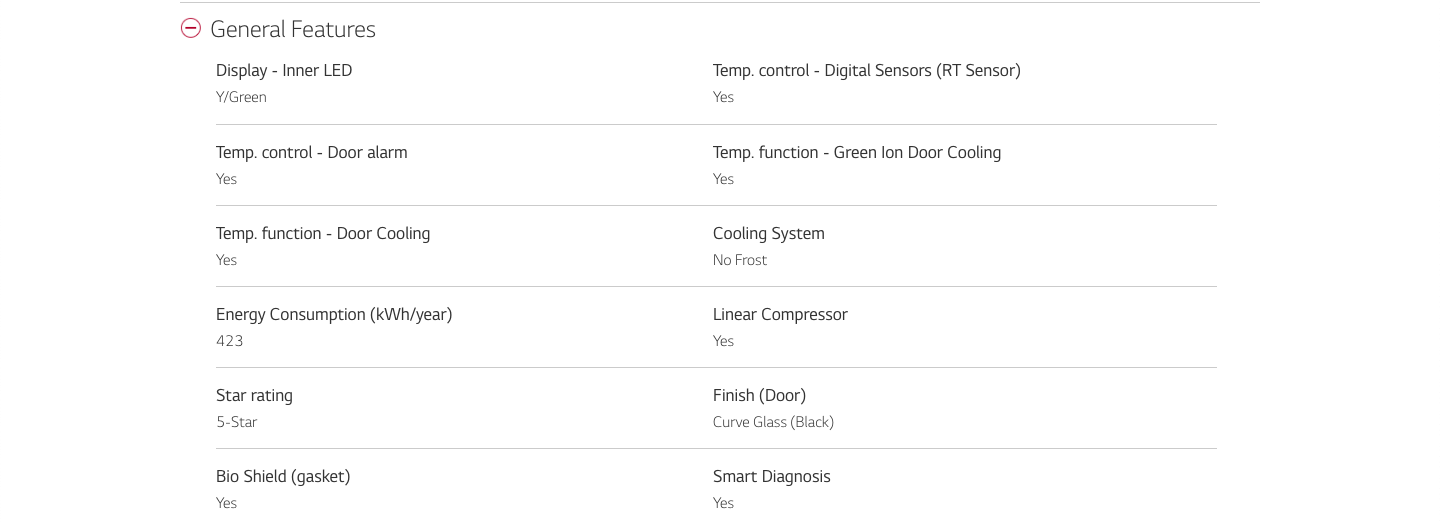Click the 423 energy value
This screenshot has width=1440, height=524.
(230, 341)
